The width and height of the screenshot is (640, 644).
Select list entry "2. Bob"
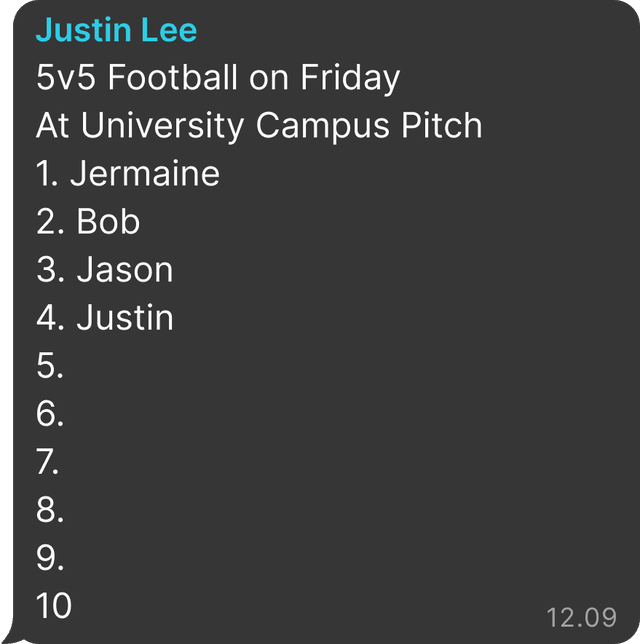pyautogui.click(x=88, y=222)
